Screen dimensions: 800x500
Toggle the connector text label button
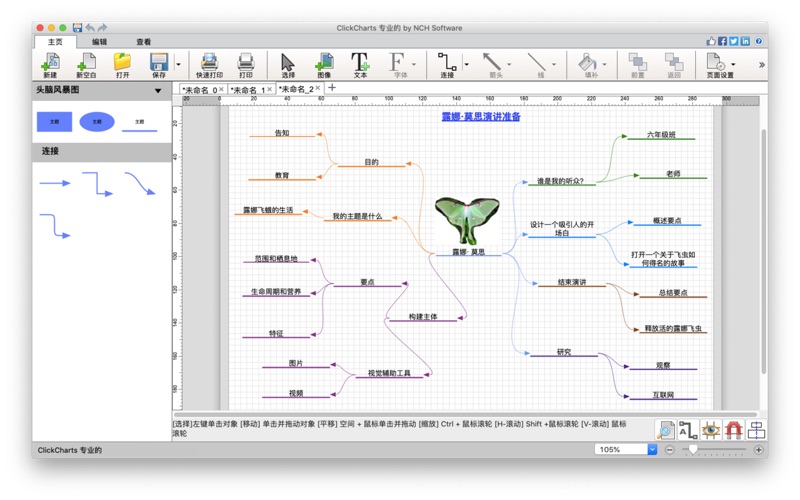click(687, 430)
